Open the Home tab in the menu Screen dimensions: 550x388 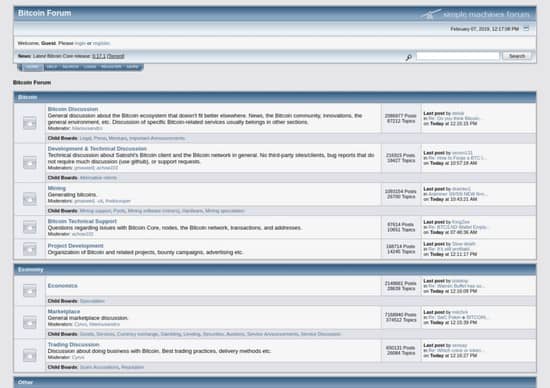coord(32,67)
